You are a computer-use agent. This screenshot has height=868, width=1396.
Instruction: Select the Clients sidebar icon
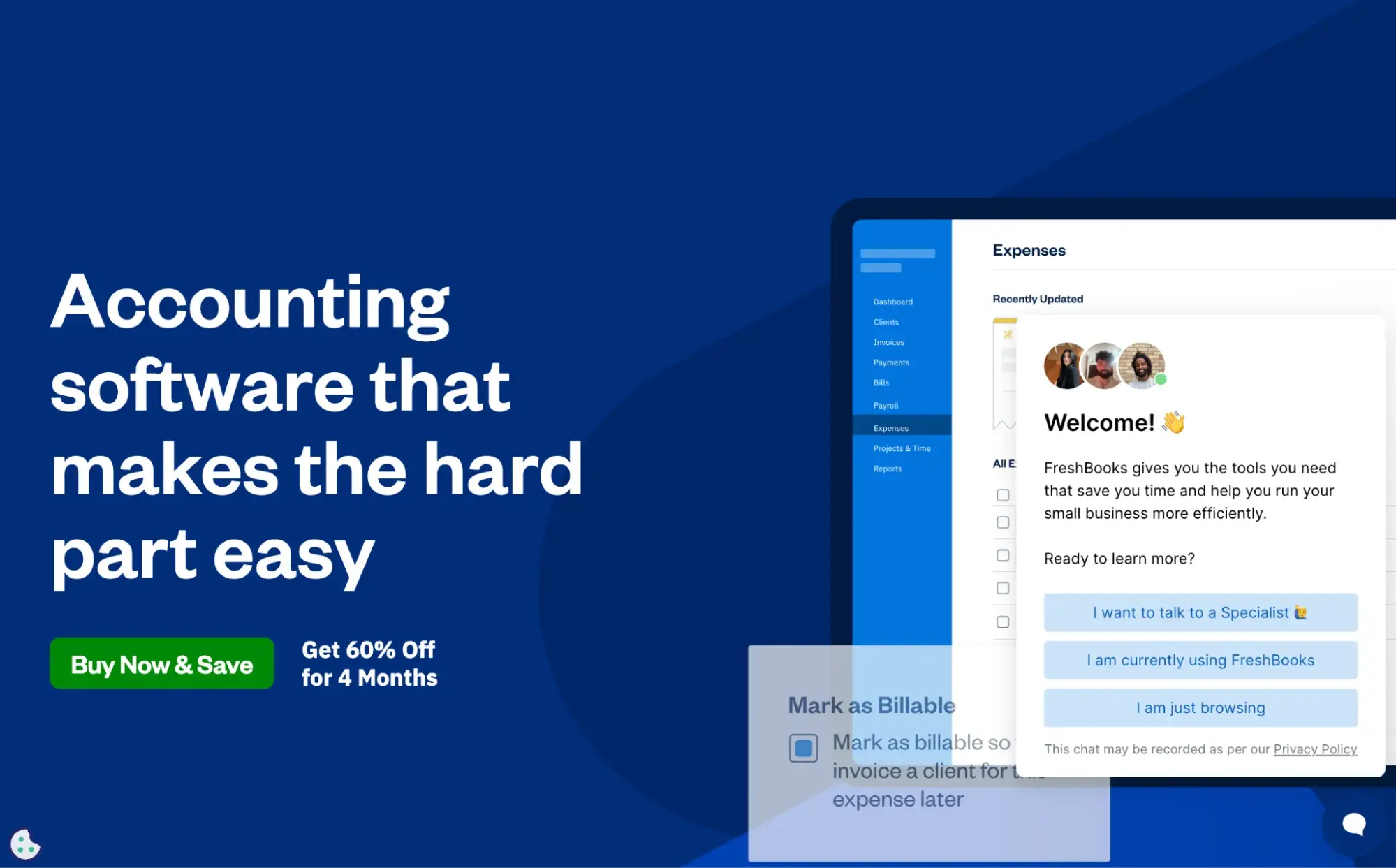[885, 322]
